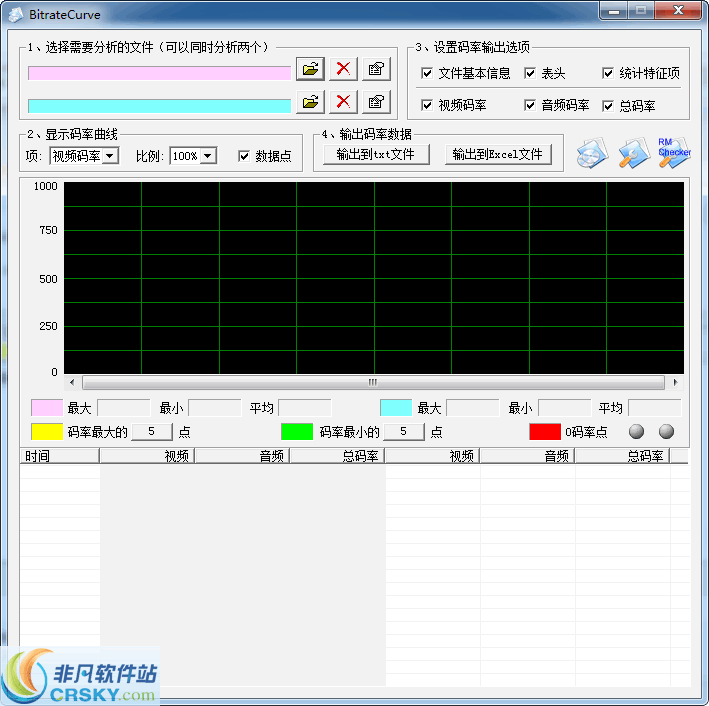Show properties of the second file
The image size is (709, 706).
click(x=376, y=102)
